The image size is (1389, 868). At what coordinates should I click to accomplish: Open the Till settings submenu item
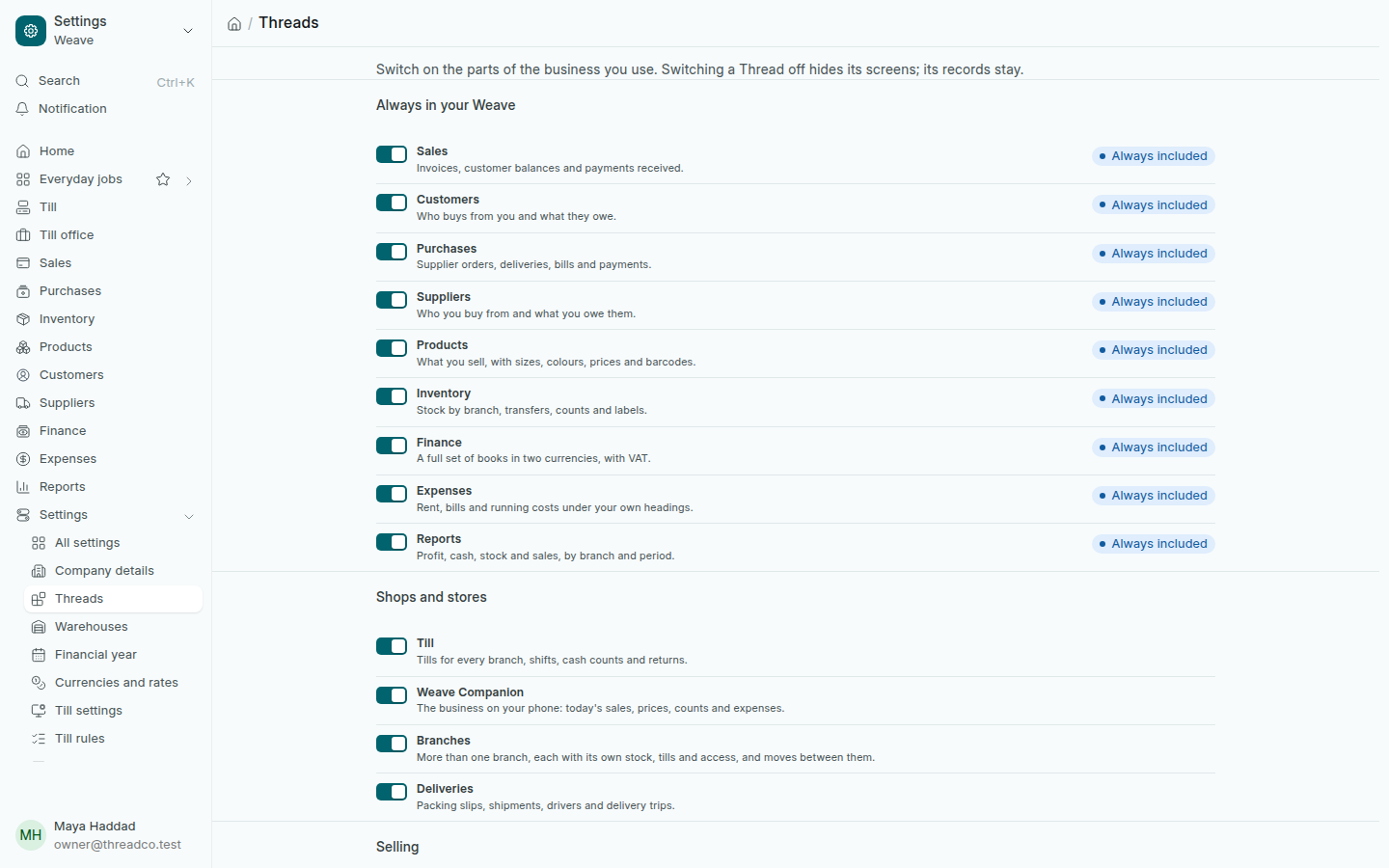pyautogui.click(x=114, y=711)
